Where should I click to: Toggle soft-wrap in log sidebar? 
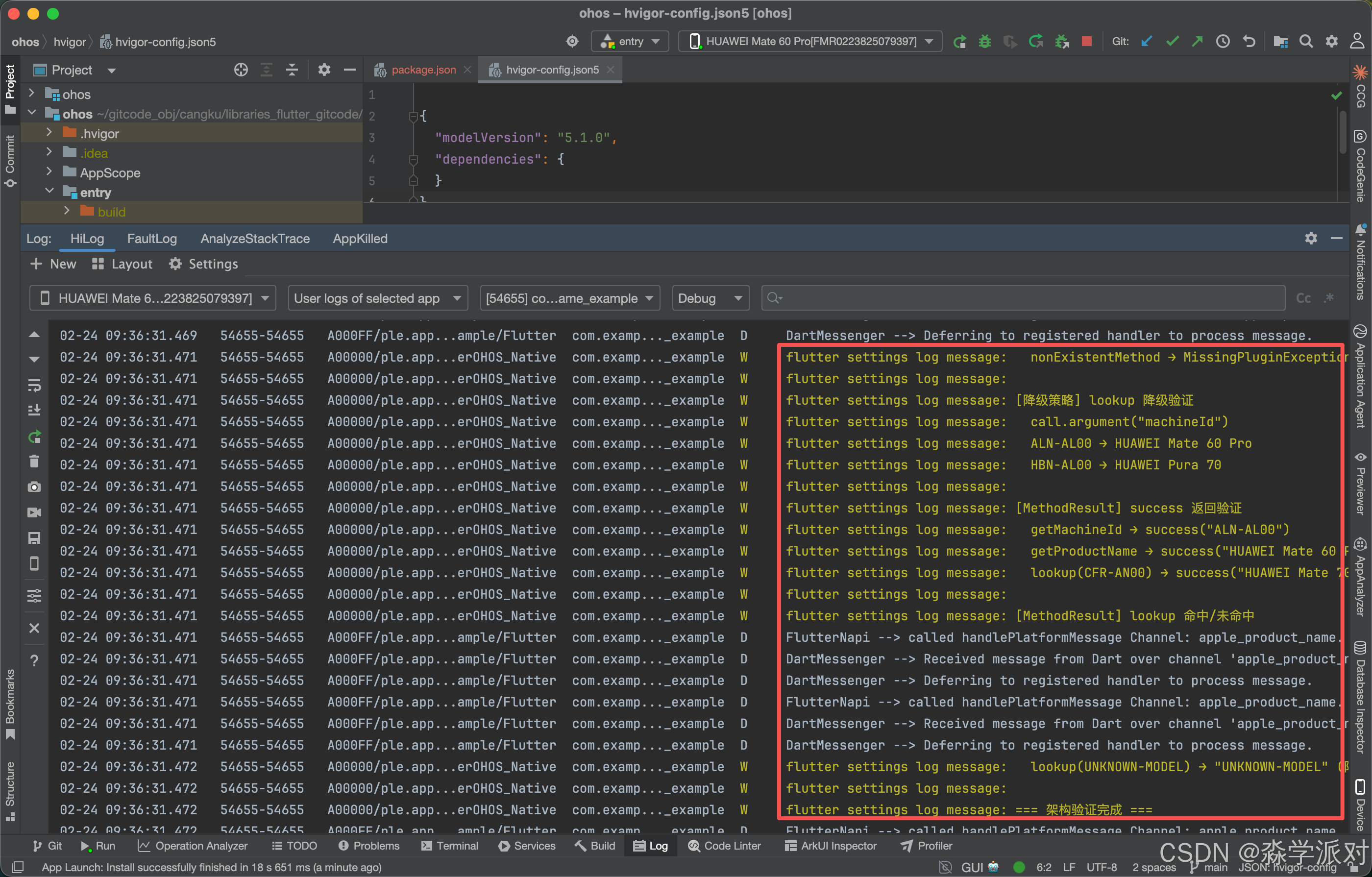coord(34,386)
